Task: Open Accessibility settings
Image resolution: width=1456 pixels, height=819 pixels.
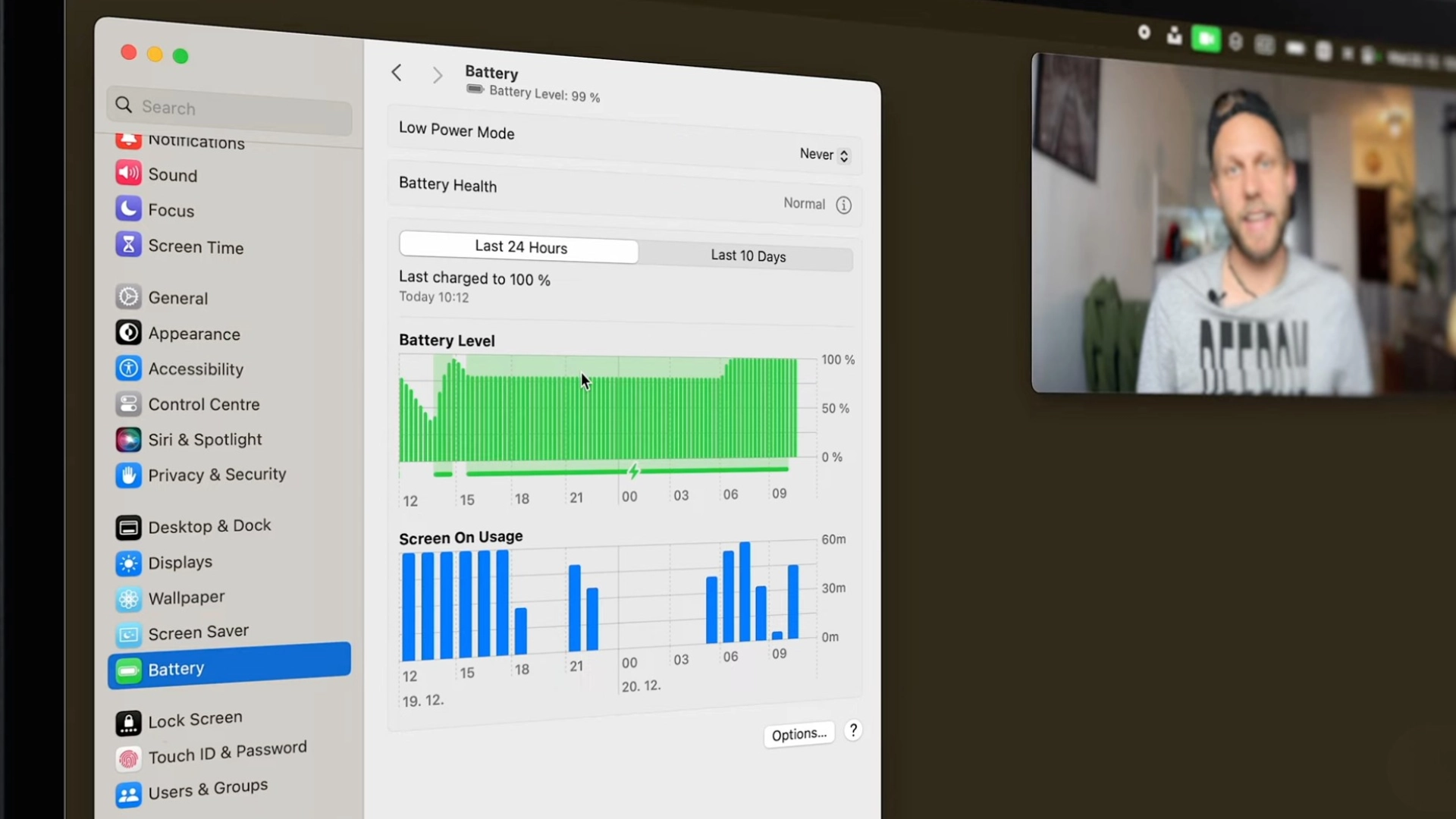Action: pos(196,369)
